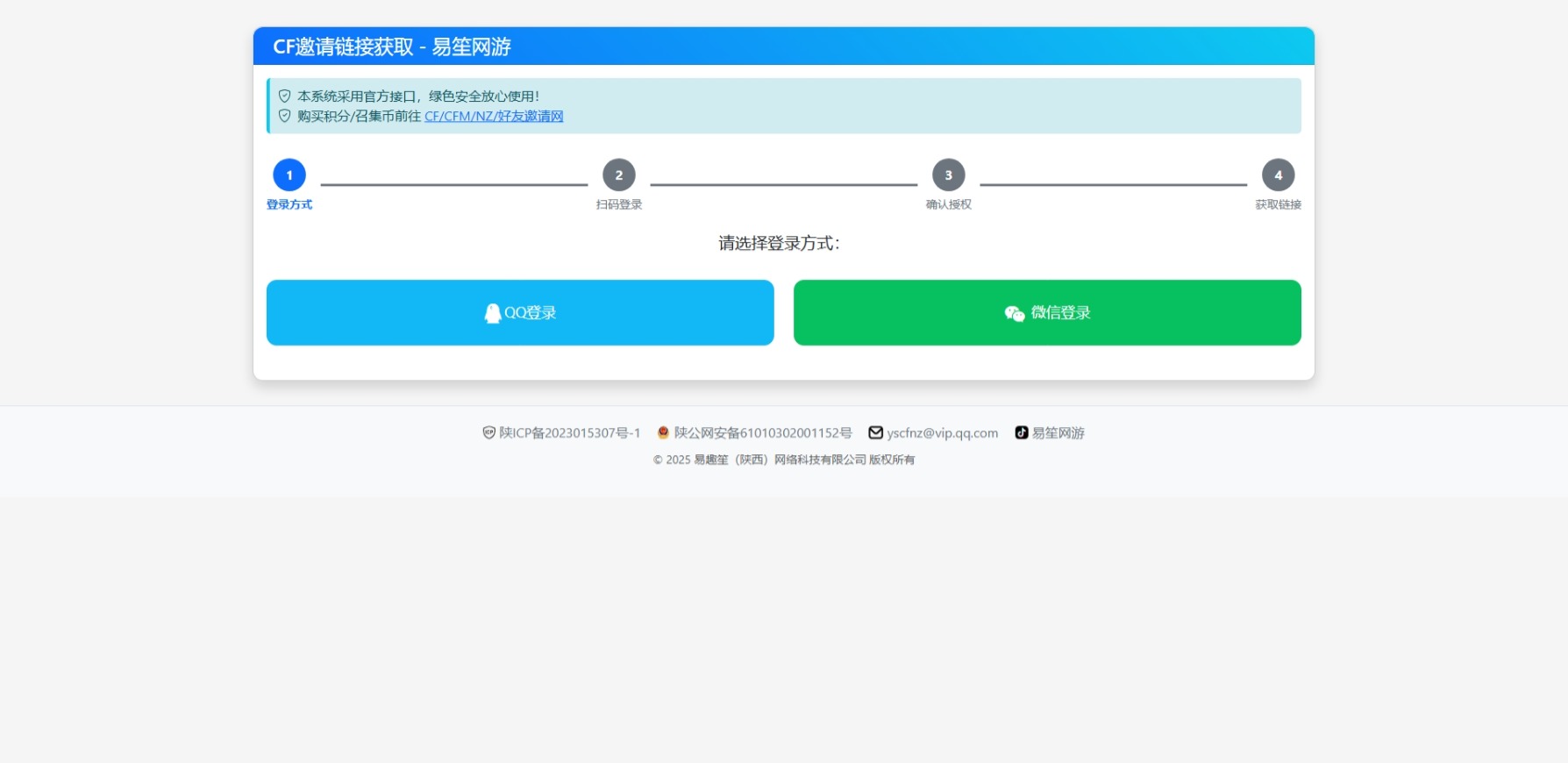Click the police badge icon in the footer

[x=663, y=432]
